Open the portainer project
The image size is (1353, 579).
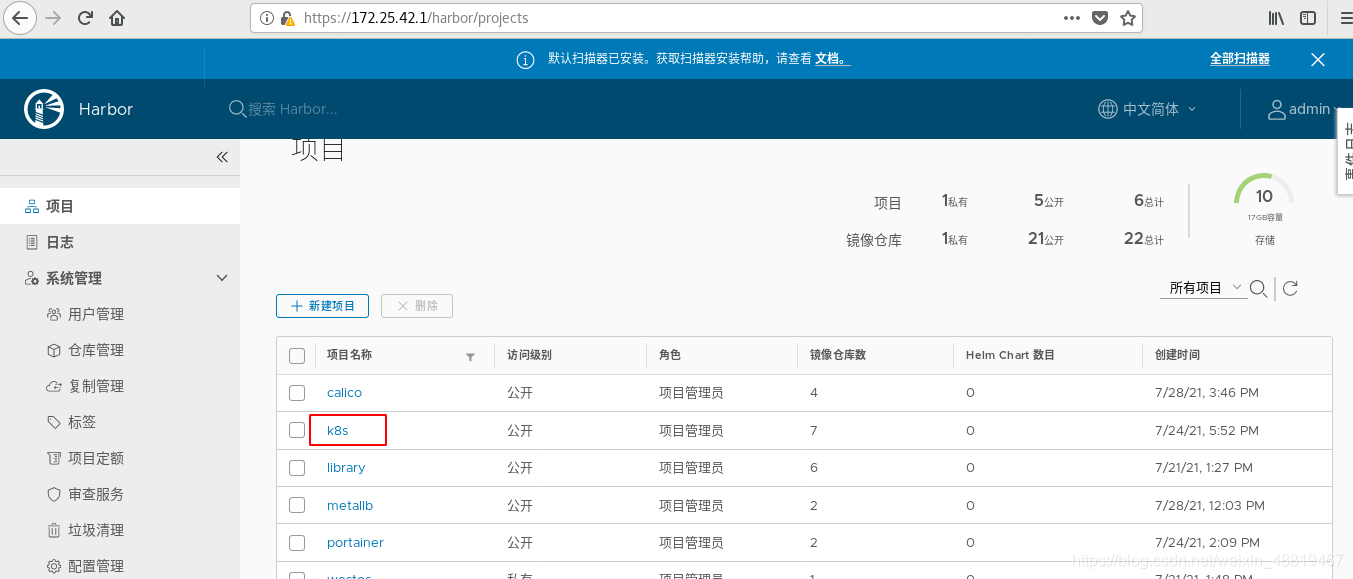point(355,543)
